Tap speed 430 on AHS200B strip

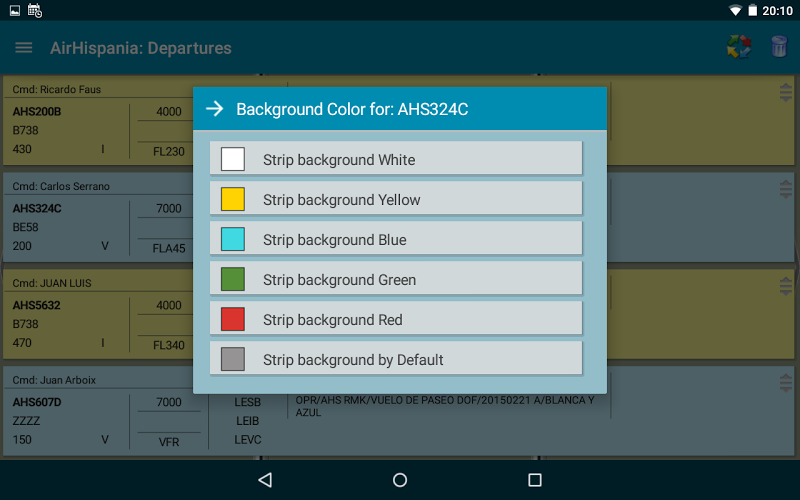point(22,149)
